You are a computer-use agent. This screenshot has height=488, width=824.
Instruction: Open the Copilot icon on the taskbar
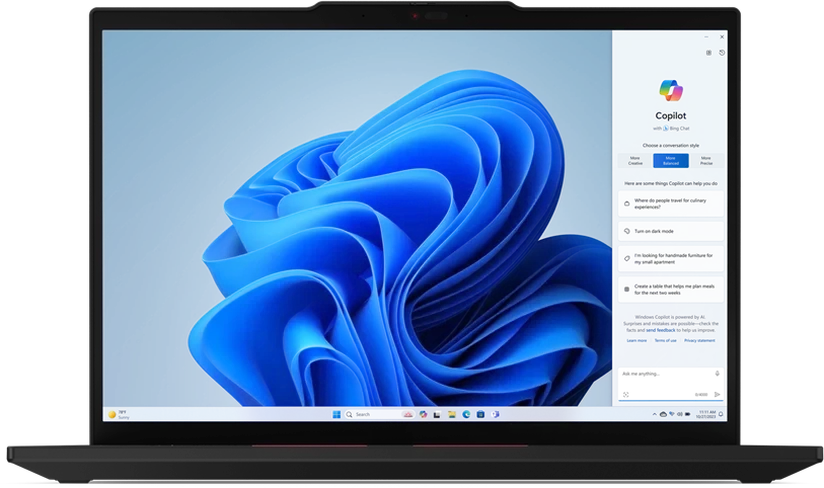click(423, 414)
